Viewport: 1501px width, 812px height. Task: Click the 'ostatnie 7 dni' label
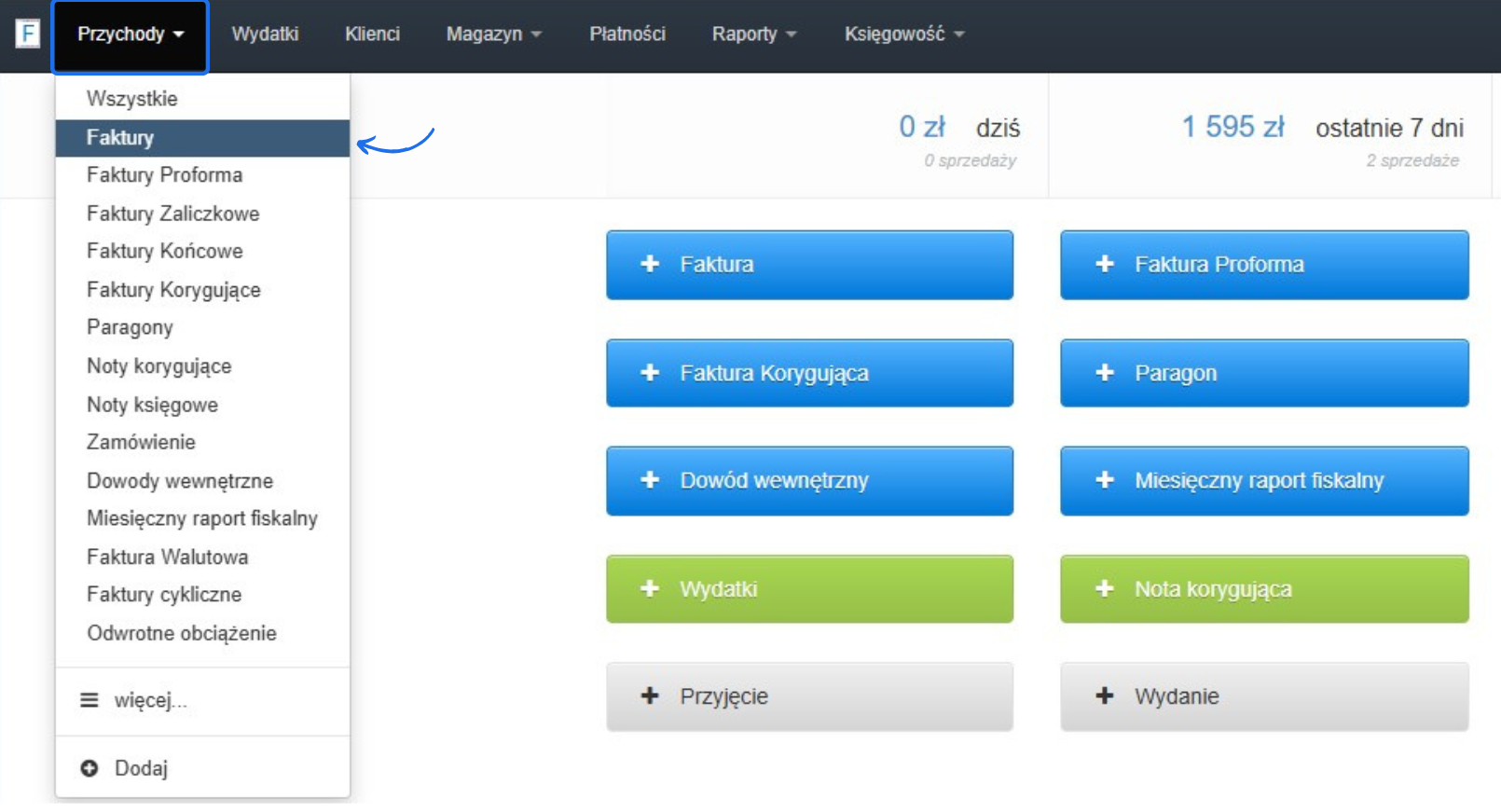click(1389, 128)
